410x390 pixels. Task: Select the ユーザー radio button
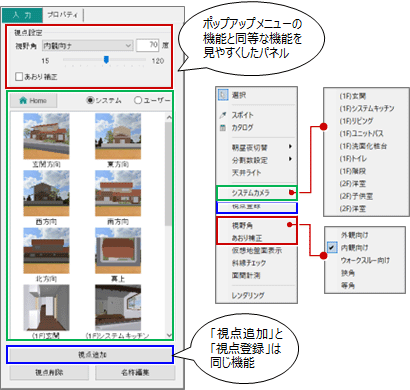pyautogui.click(x=138, y=100)
